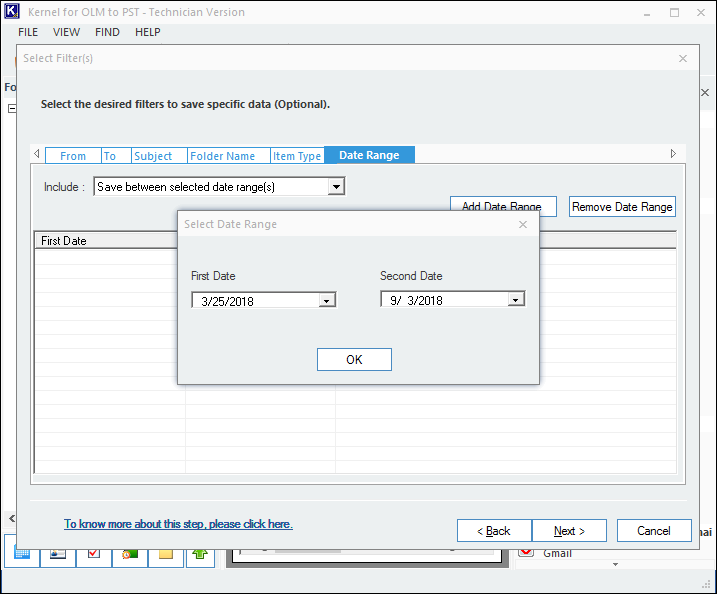Close the Select Date Range dialog
Screen dimensions: 717x594
point(523,225)
